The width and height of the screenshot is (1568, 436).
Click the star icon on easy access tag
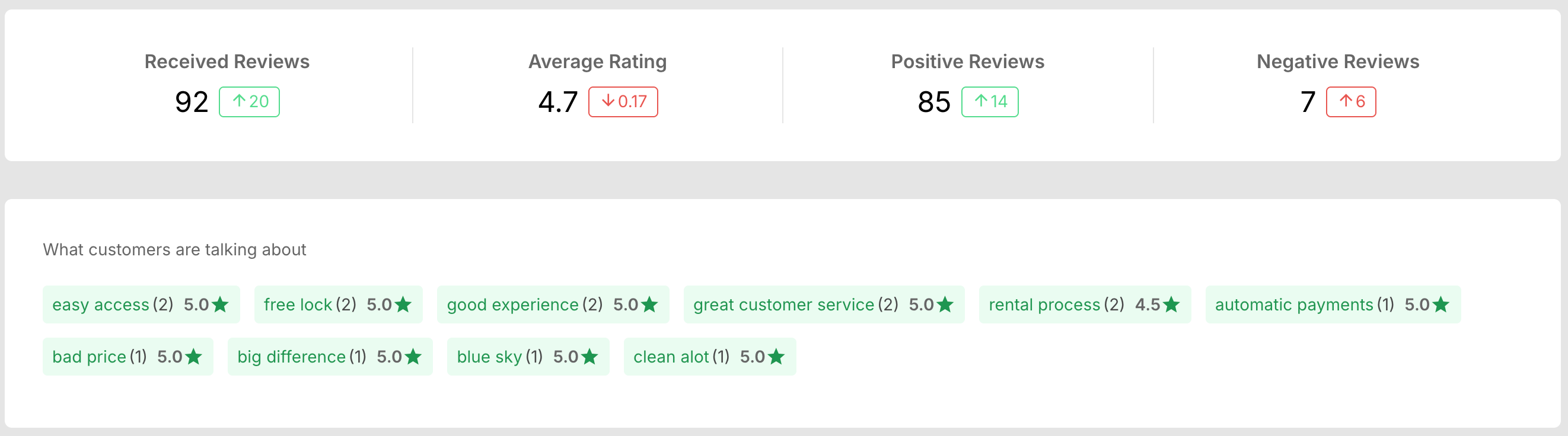[220, 304]
